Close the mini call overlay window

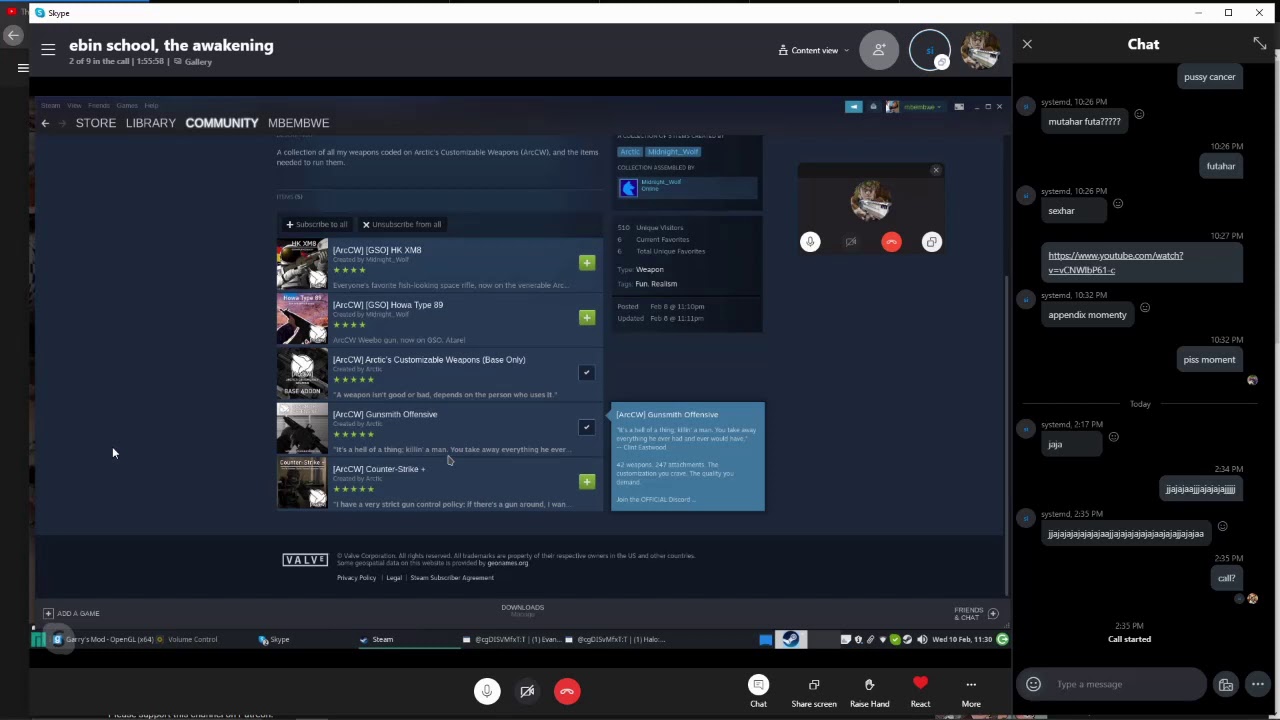point(936,170)
